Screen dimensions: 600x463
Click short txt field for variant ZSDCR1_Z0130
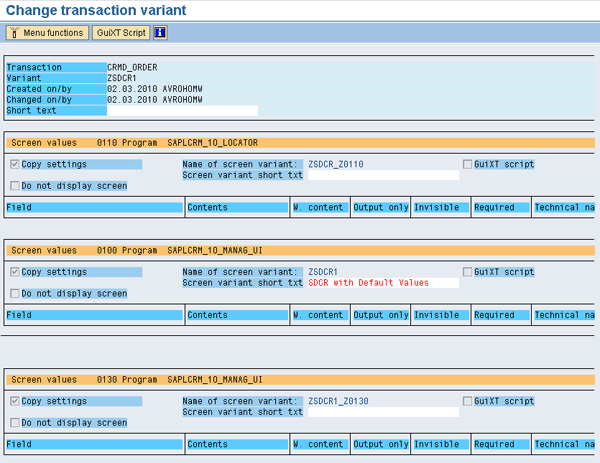click(382, 412)
